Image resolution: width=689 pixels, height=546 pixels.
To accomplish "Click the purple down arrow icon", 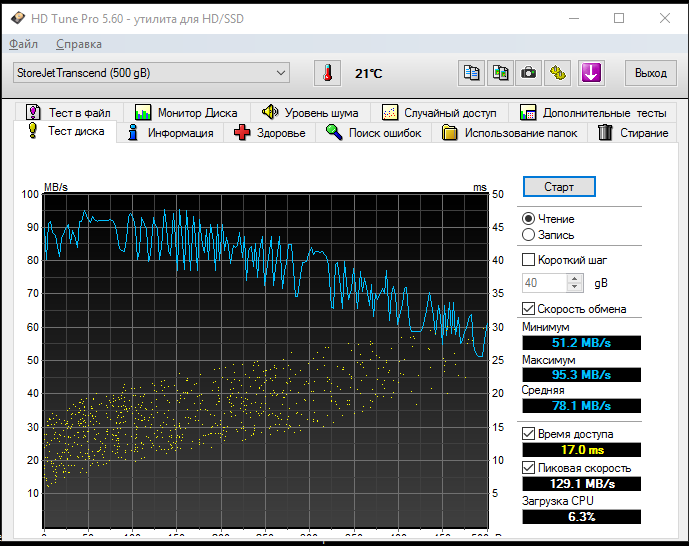I will pos(591,73).
